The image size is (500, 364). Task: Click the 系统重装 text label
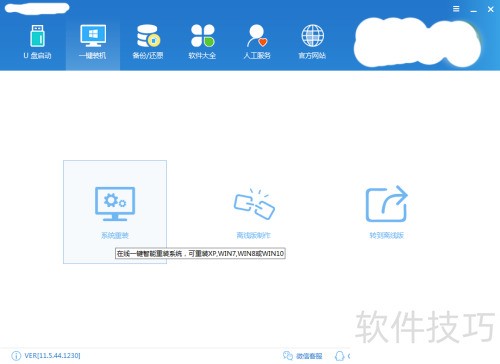(115, 236)
